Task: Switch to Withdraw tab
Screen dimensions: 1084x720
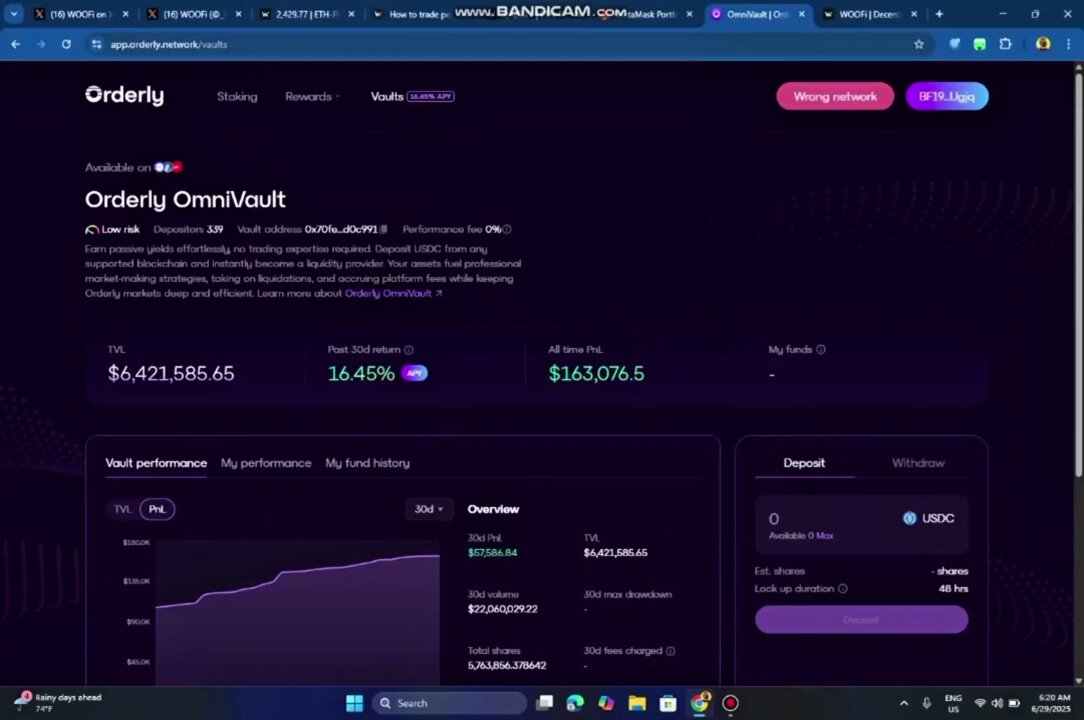Action: (x=917, y=463)
